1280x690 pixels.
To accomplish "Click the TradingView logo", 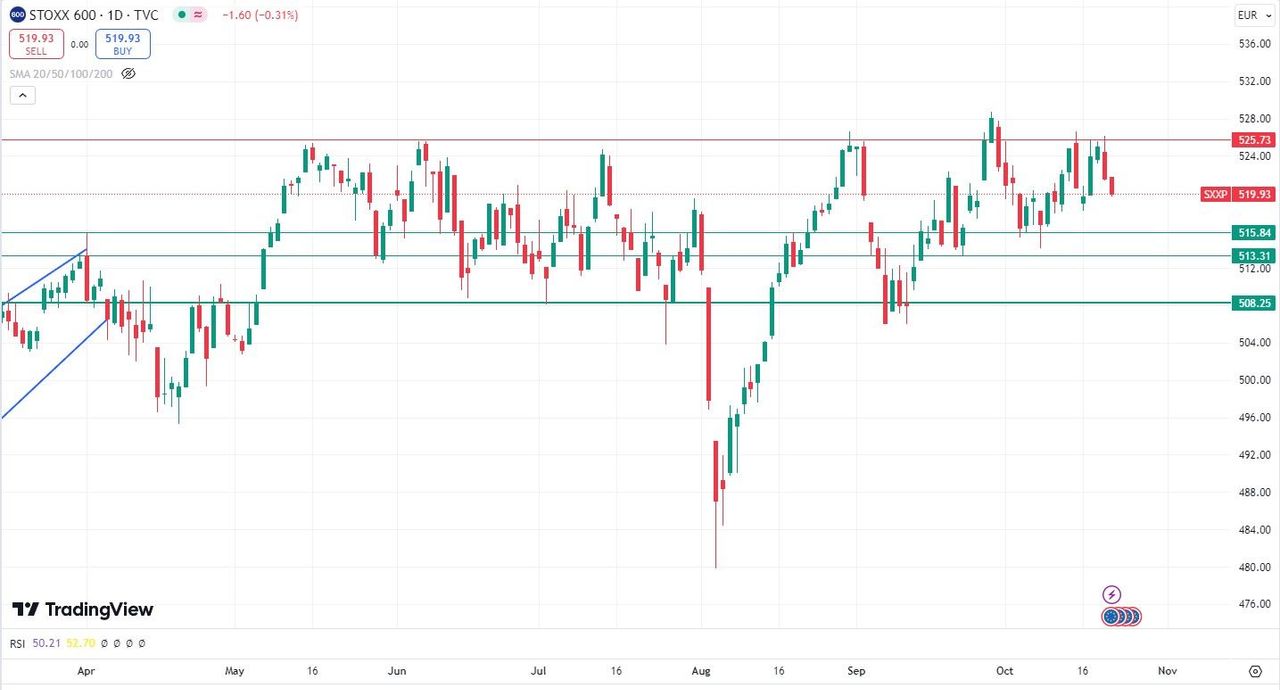I will click(83, 609).
